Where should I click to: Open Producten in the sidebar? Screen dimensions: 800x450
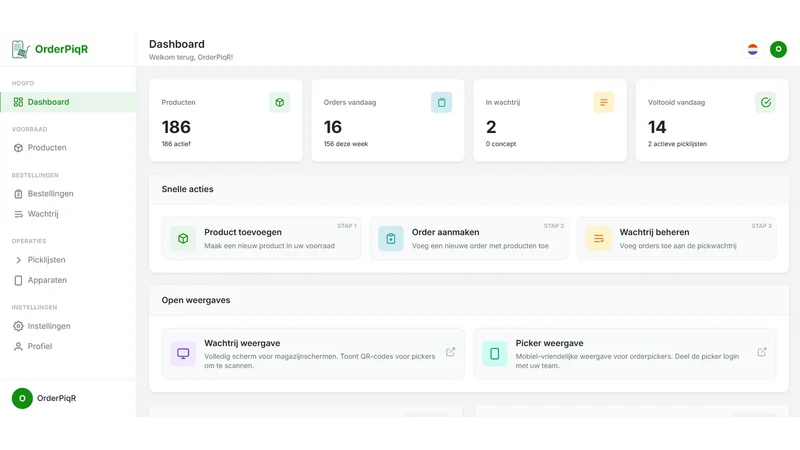[x=68, y=147]
